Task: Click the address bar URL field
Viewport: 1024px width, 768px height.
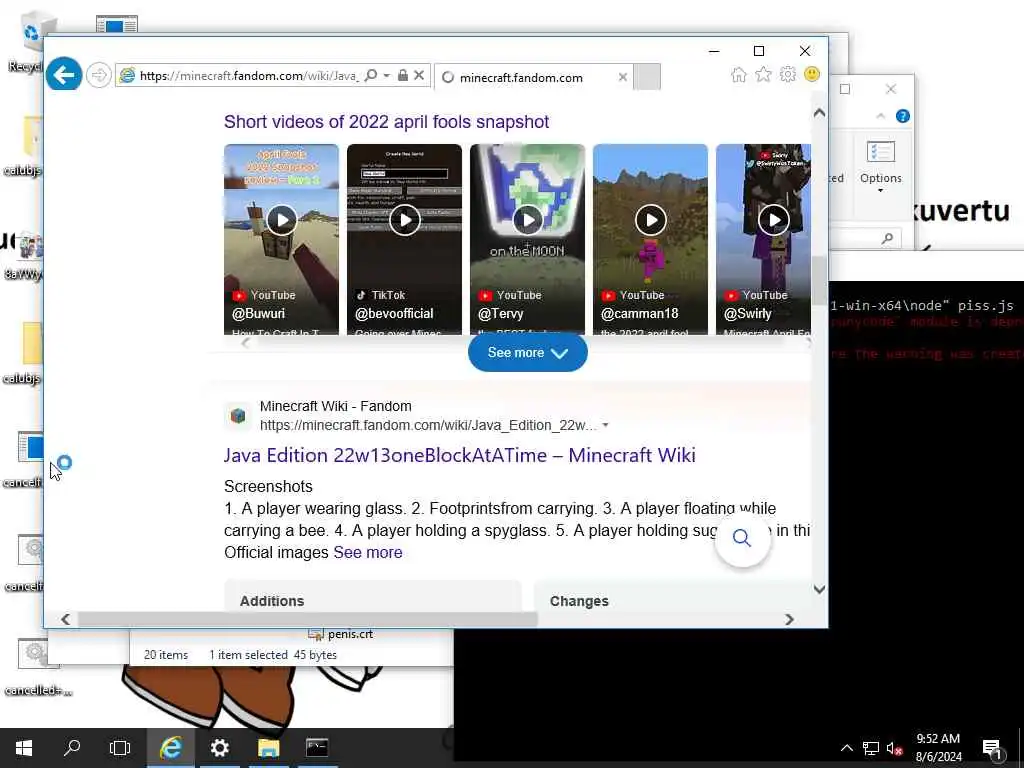Action: [x=248, y=76]
